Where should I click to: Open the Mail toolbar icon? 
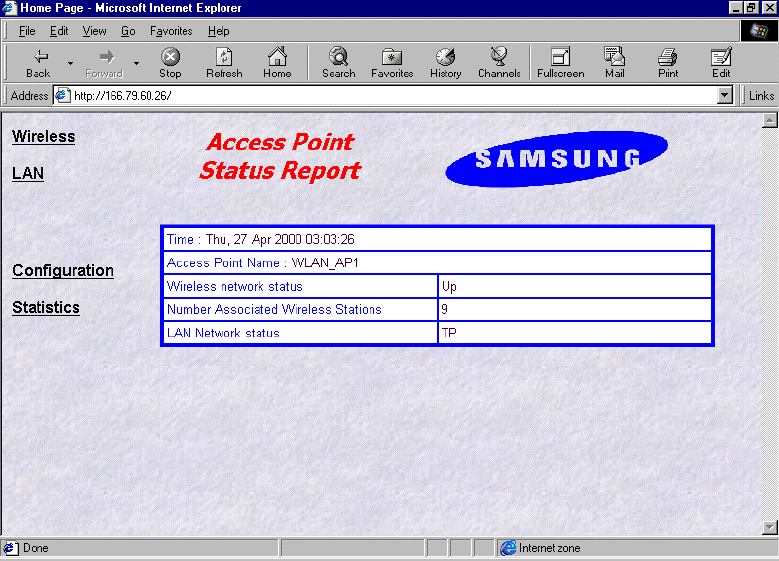click(x=615, y=56)
